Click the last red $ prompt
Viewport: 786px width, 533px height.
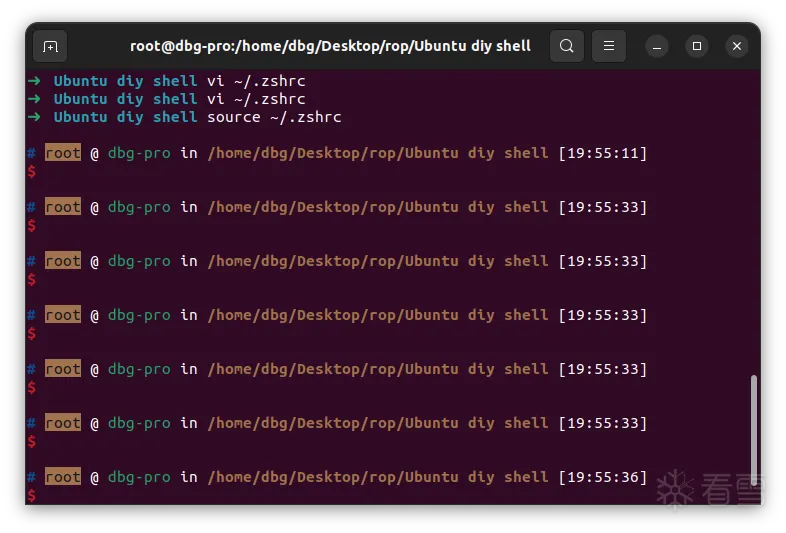tap(32, 496)
